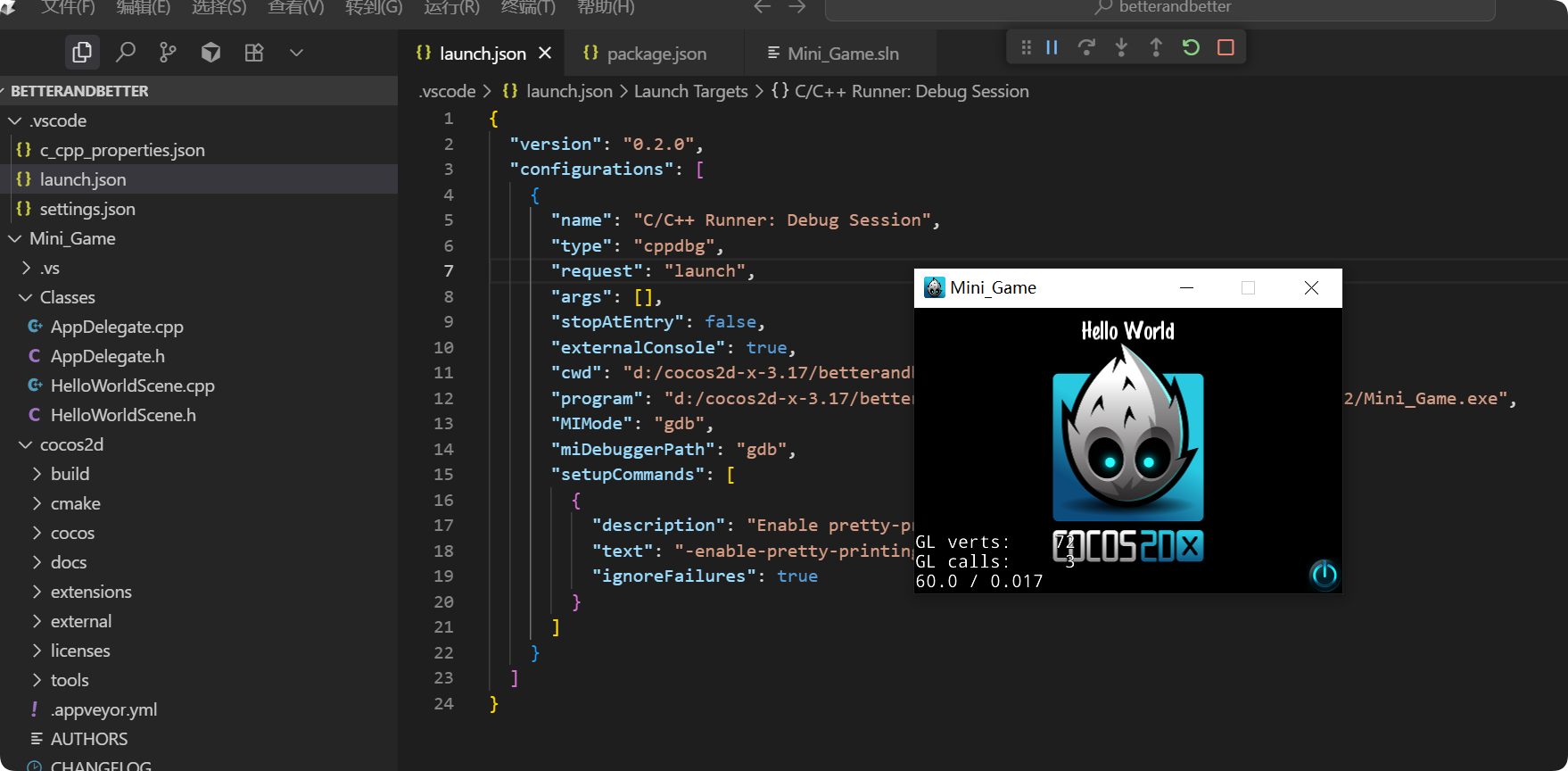Expand the docs folder
This screenshot has height=771, width=1568.
click(199, 562)
